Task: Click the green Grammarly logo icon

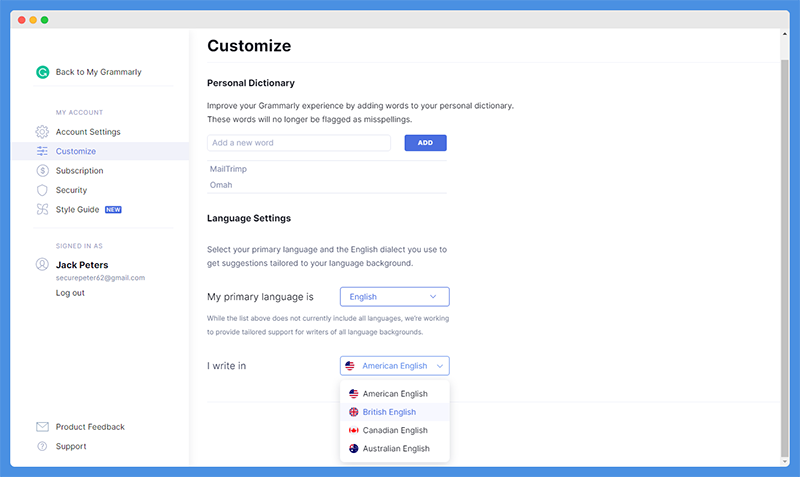Action: point(42,72)
